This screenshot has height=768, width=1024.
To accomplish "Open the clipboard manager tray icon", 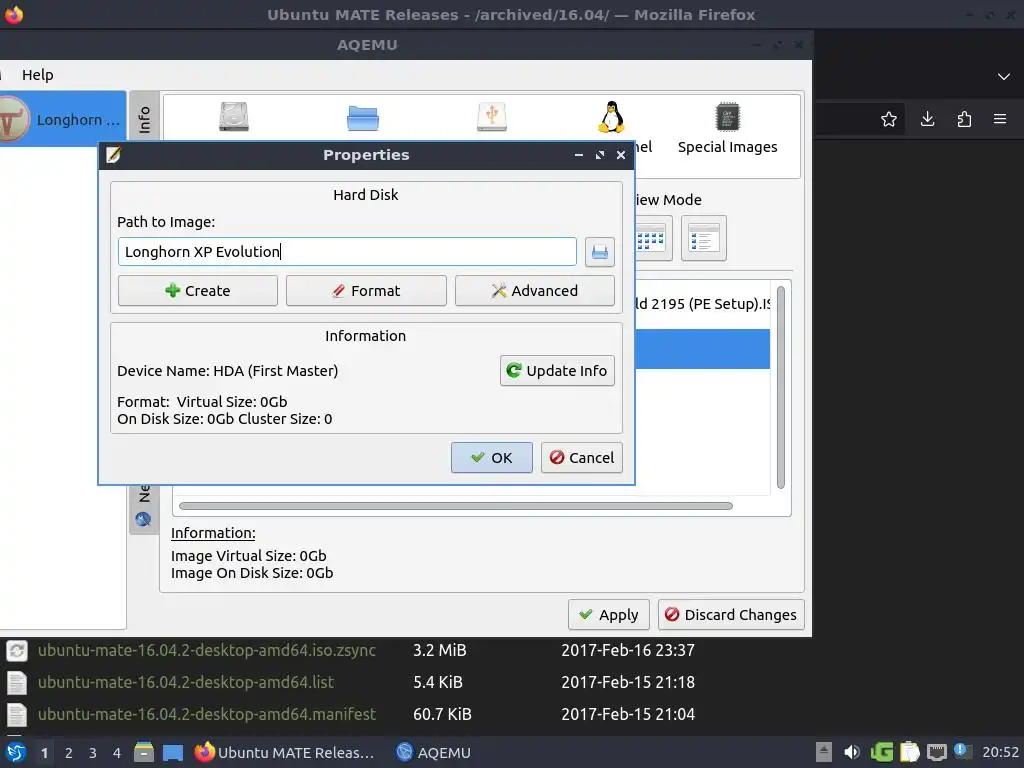I will [x=910, y=752].
